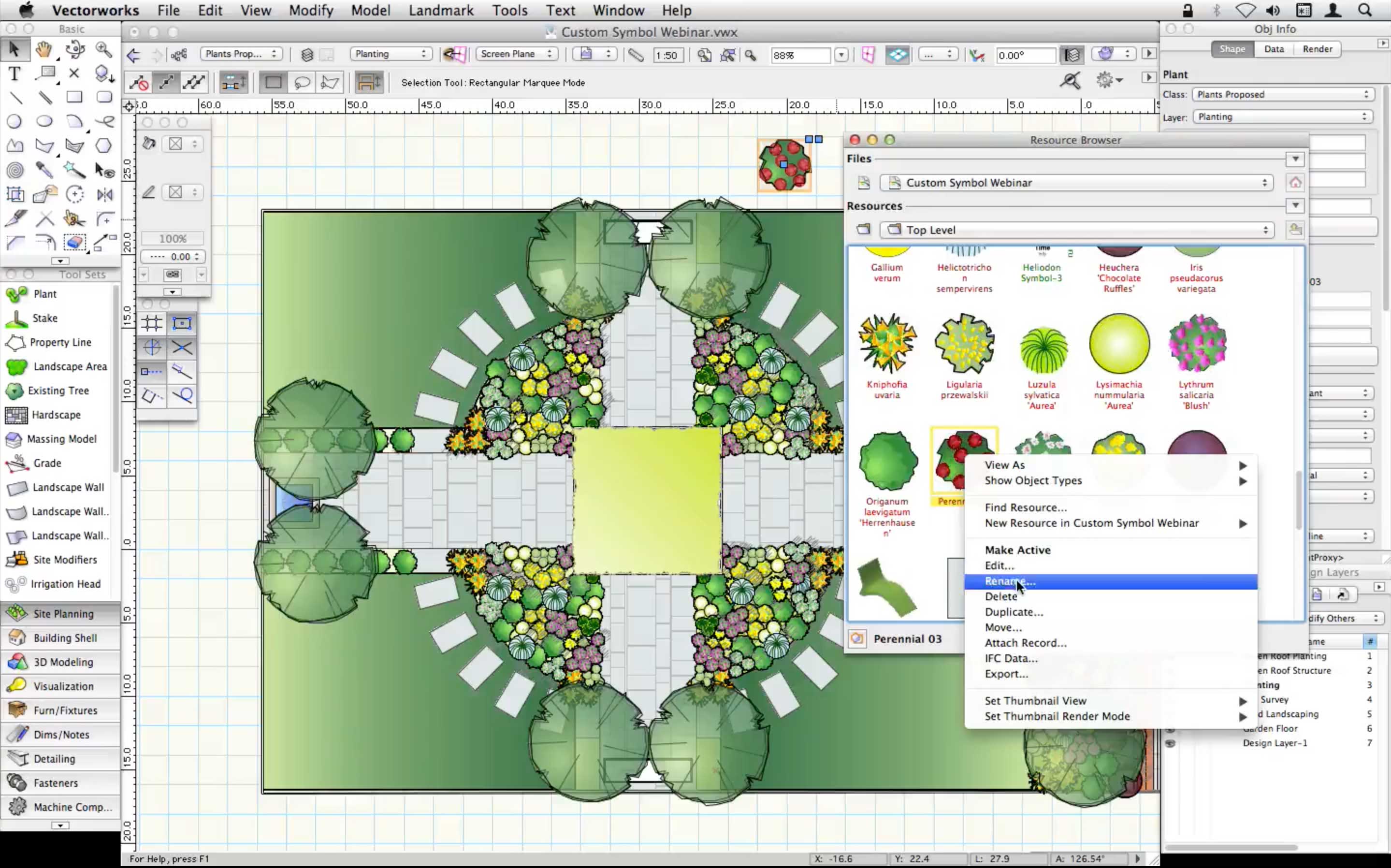The height and width of the screenshot is (868, 1391).
Task: Toggle Snap to Intersection constraint
Action: (183, 348)
